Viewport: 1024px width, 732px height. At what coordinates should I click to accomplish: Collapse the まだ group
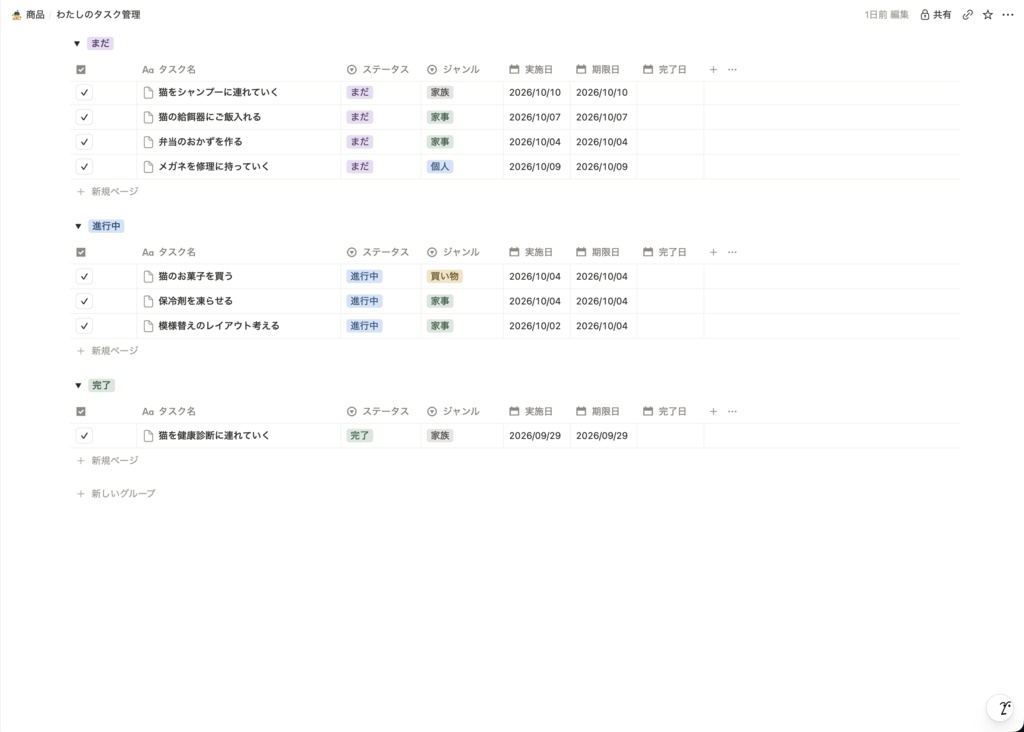point(77,44)
